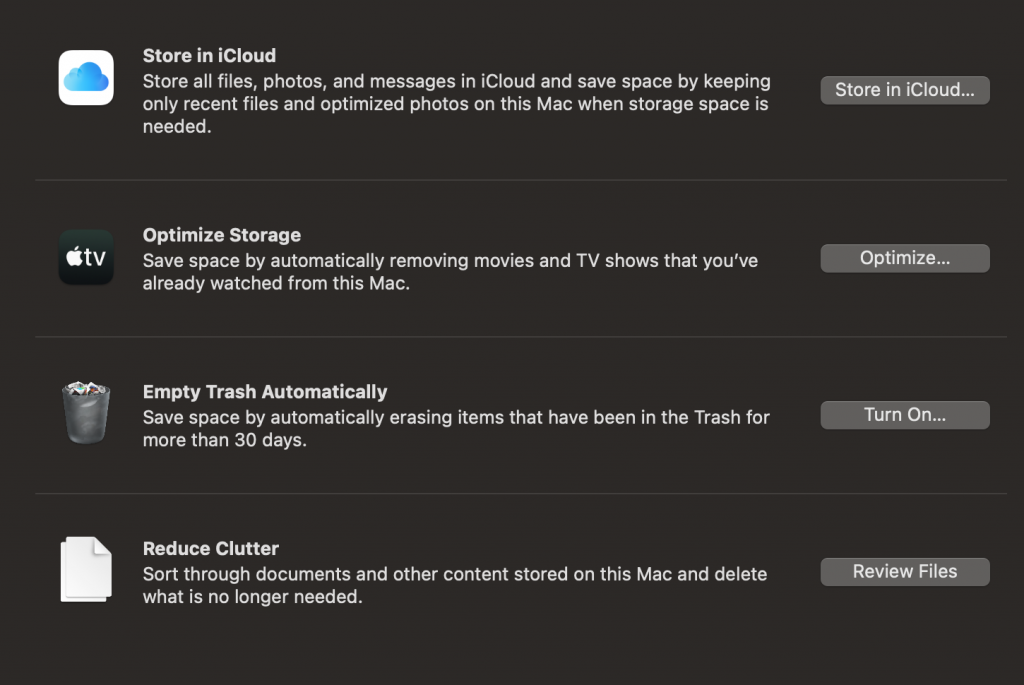Click the 'more than 30 days' text
The height and width of the screenshot is (685, 1024).
[x=224, y=440]
